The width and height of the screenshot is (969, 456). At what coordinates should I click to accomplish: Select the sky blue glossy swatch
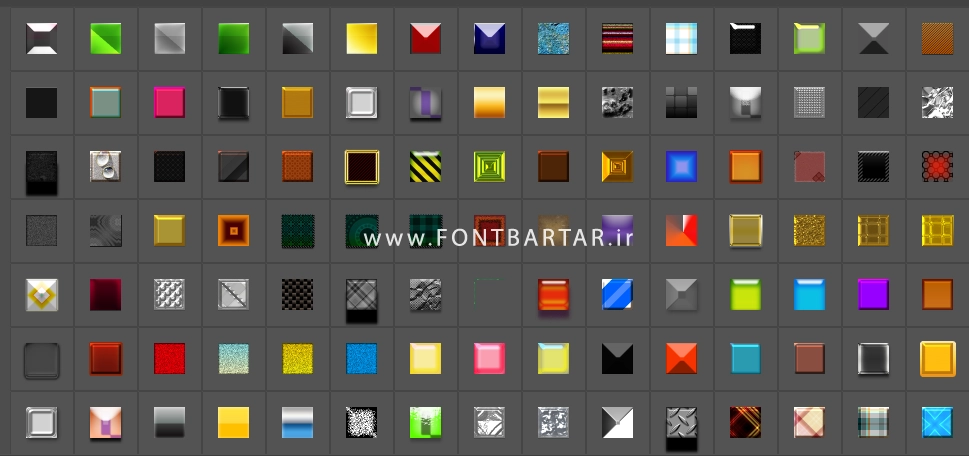[x=809, y=294]
